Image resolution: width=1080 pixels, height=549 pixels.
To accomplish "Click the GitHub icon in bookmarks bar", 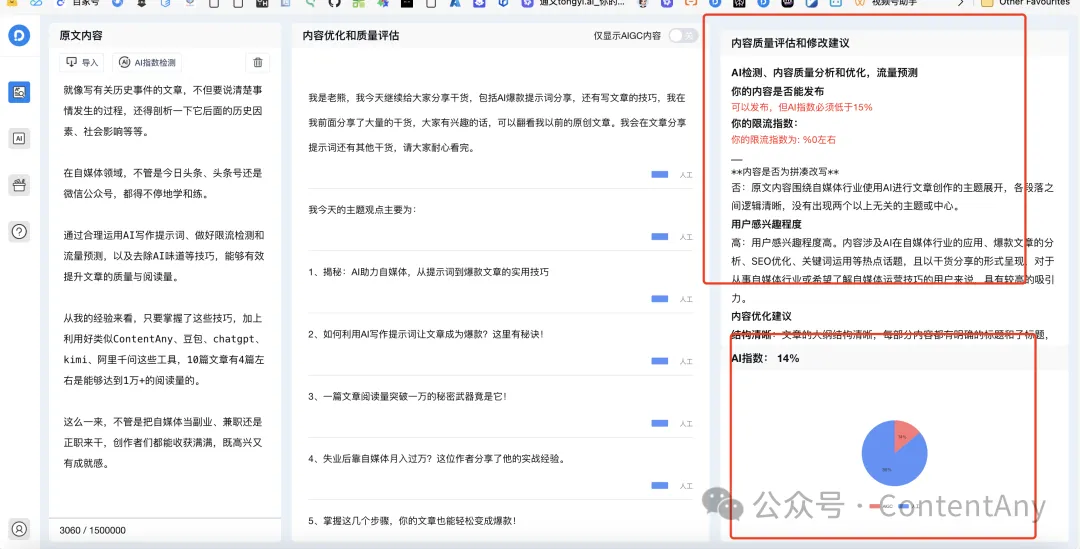I will coord(334,4).
